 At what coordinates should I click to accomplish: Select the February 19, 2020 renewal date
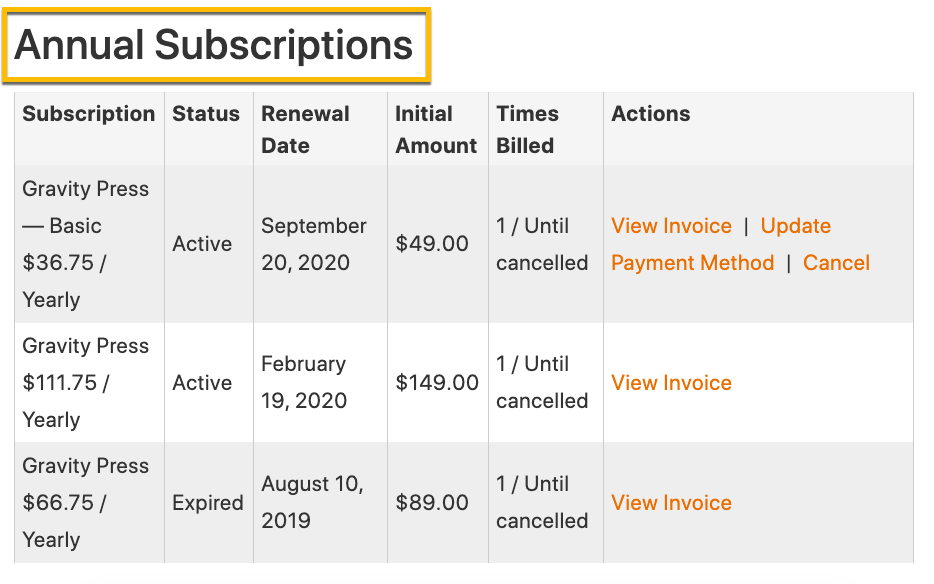(304, 382)
